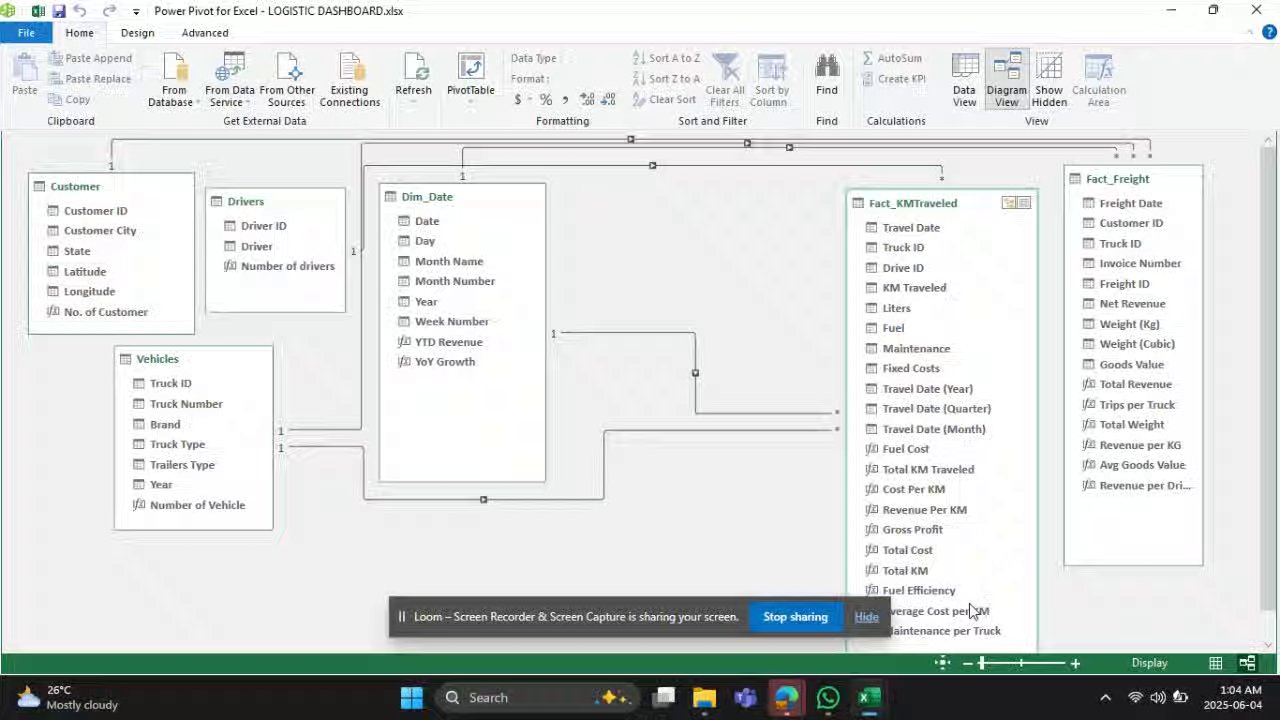Refresh the data model
This screenshot has height=720, width=1280.
coord(413,76)
